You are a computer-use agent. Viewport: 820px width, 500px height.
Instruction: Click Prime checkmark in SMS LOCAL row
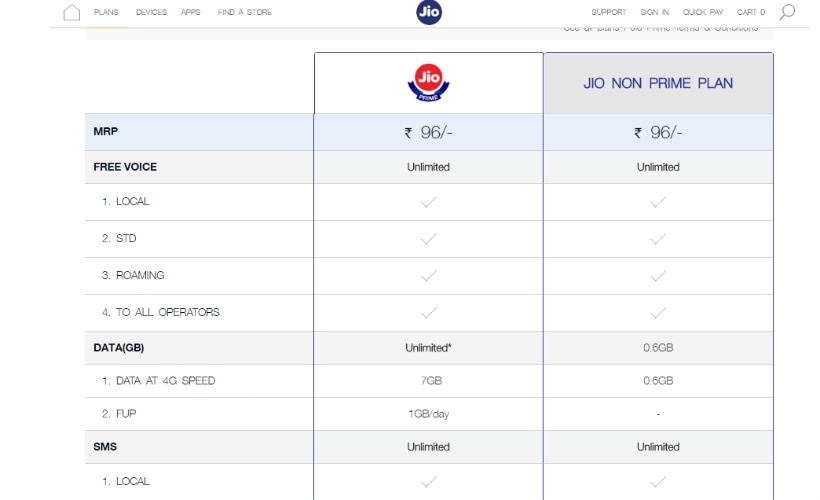click(428, 482)
